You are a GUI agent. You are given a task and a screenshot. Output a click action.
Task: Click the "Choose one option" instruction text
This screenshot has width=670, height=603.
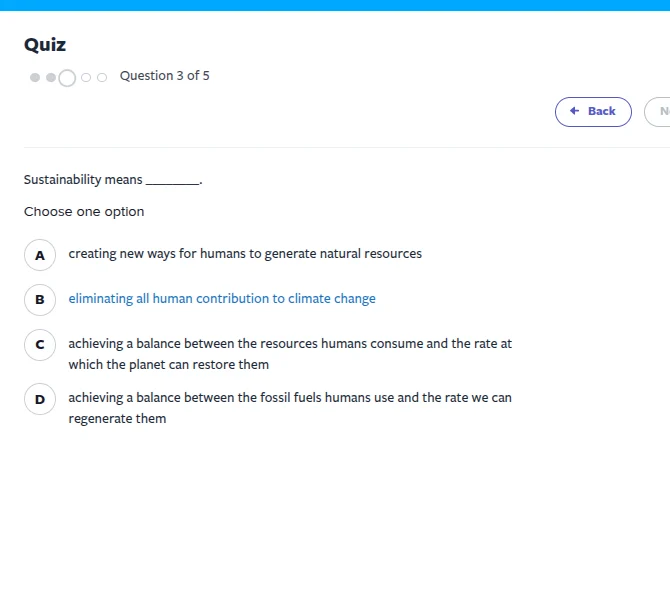(x=84, y=212)
